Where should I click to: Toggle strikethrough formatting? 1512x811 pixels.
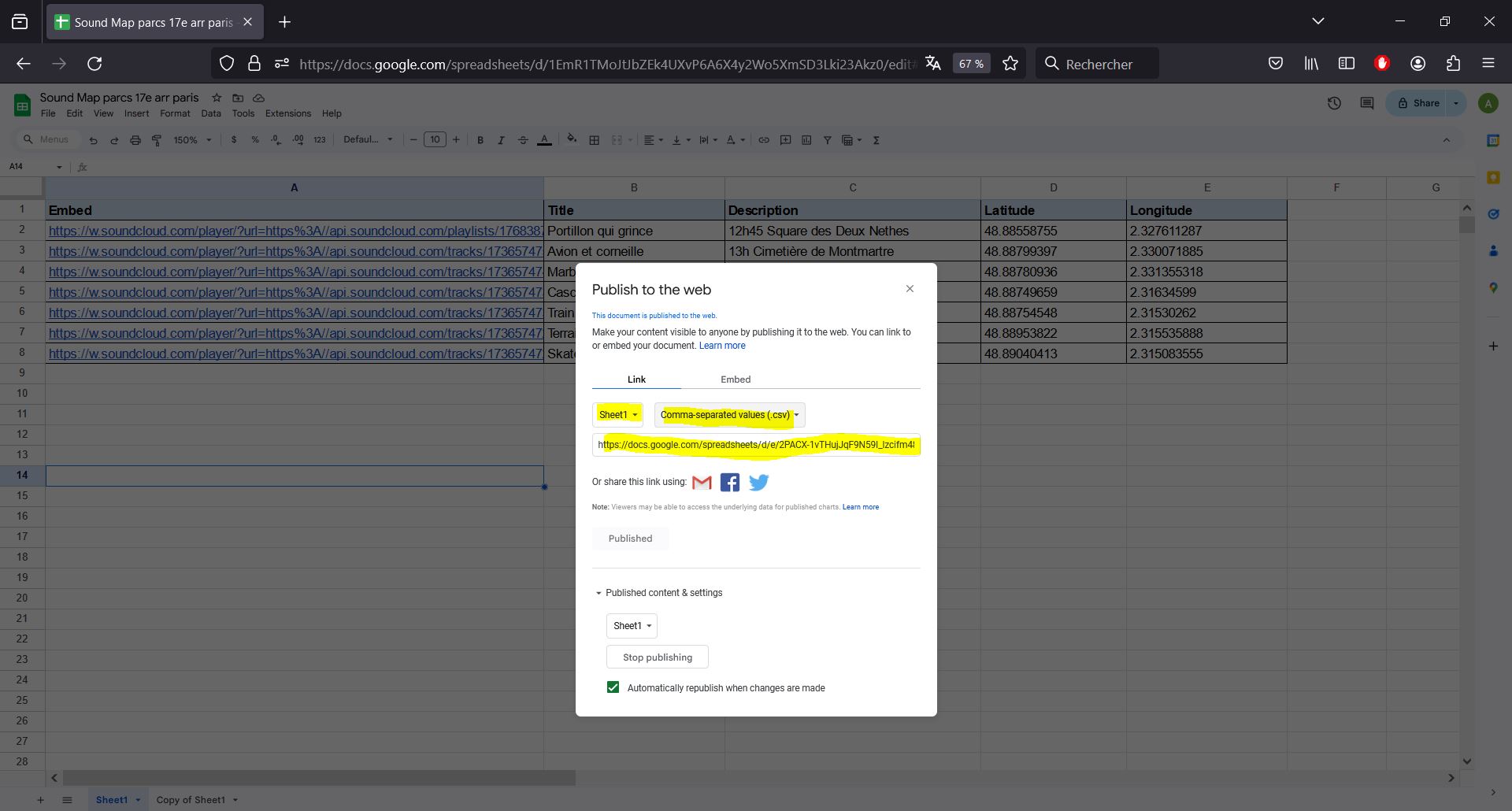[523, 140]
